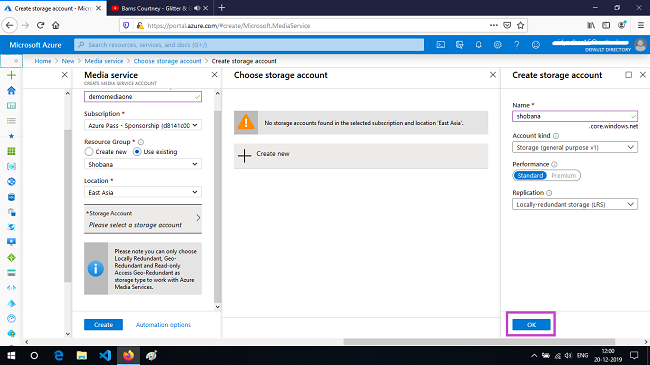650x365 pixels.
Task: Open the notifications bell
Action: [478, 45]
